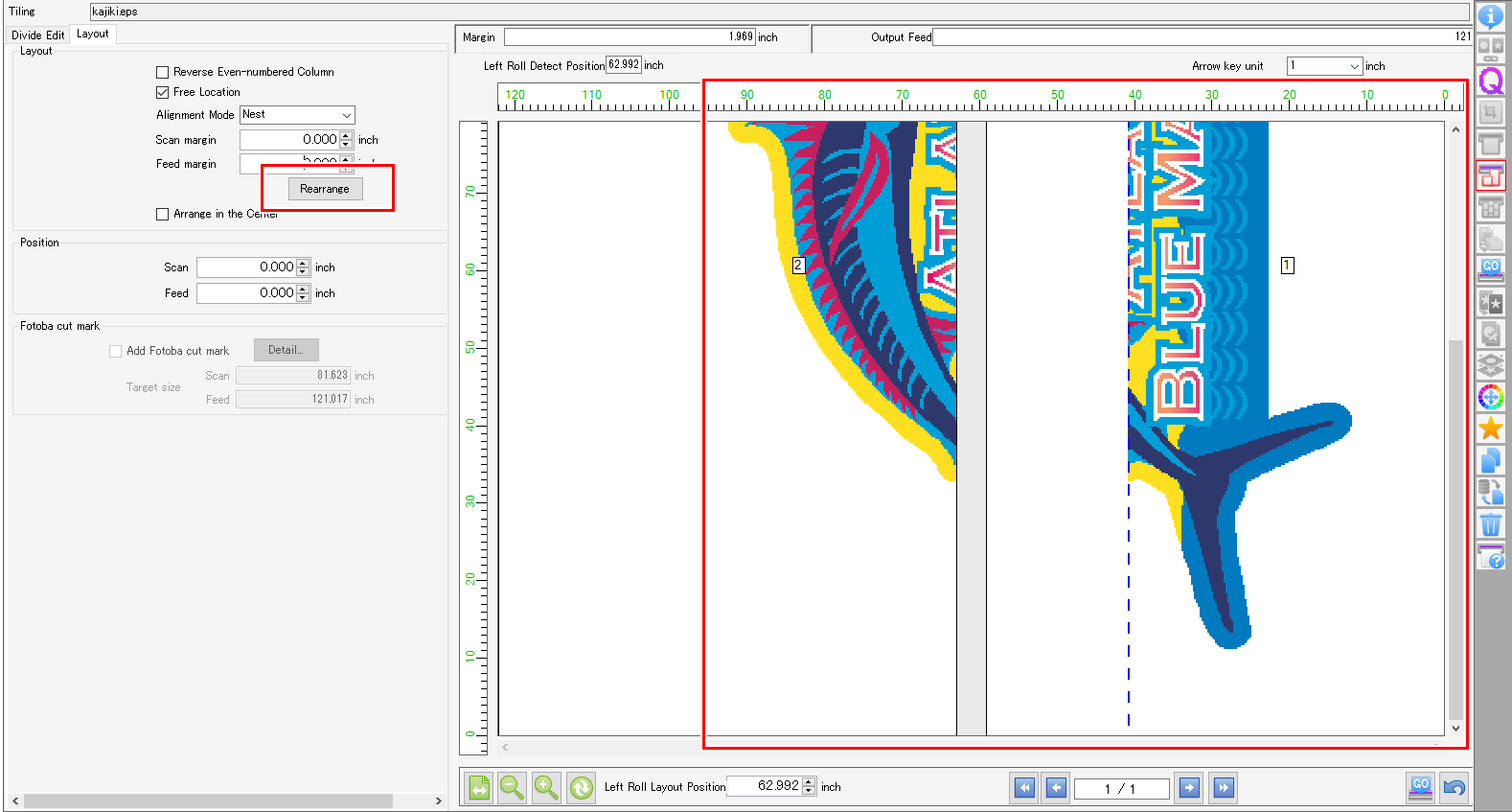1512x812 pixels.
Task: Click the zoom out magnifier icon
Action: [512, 787]
